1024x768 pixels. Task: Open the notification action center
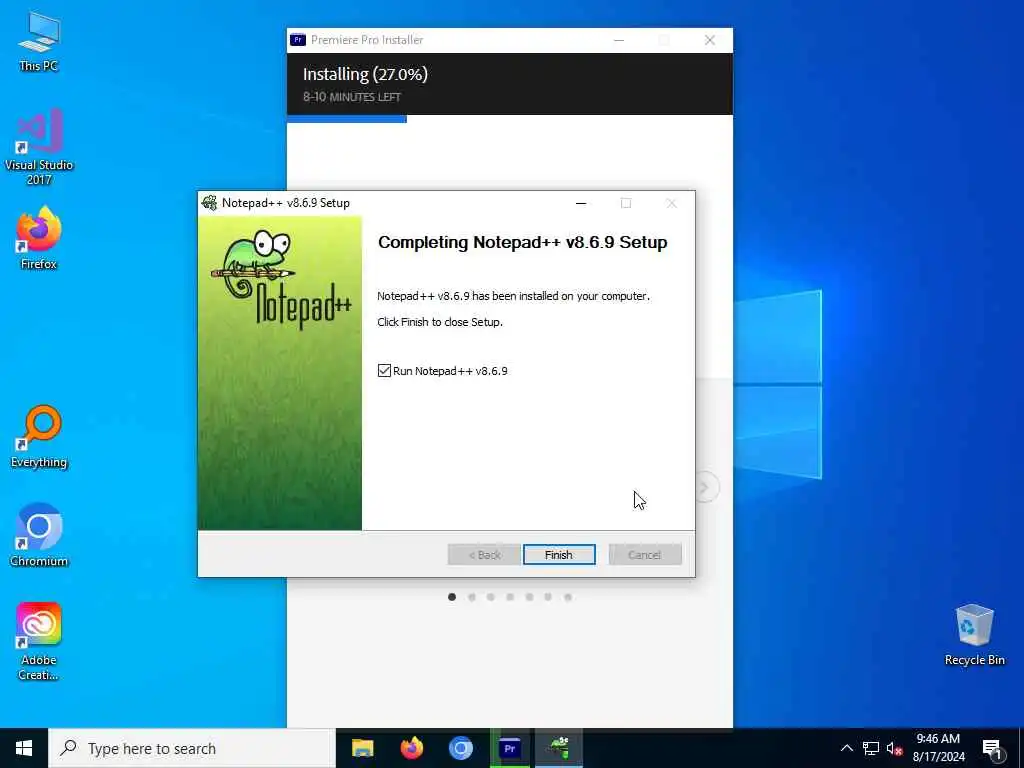[992, 748]
